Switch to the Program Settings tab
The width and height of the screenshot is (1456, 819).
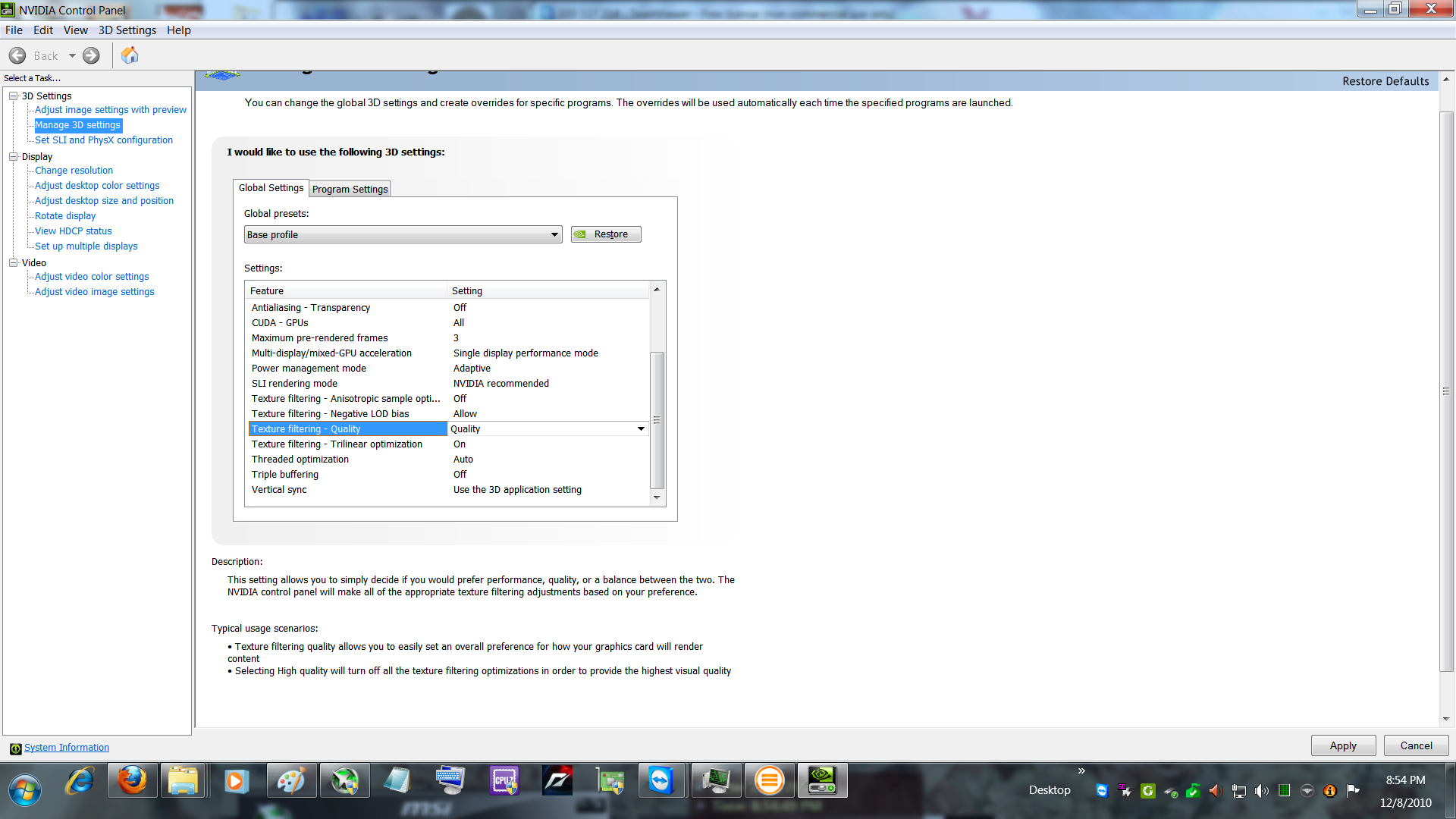tap(350, 189)
